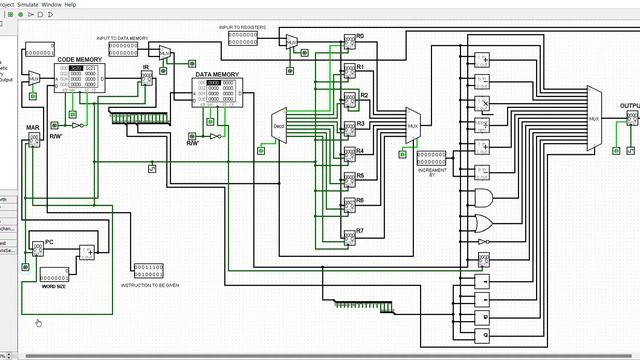
Task: Select the R7 register
Action: [349, 238]
